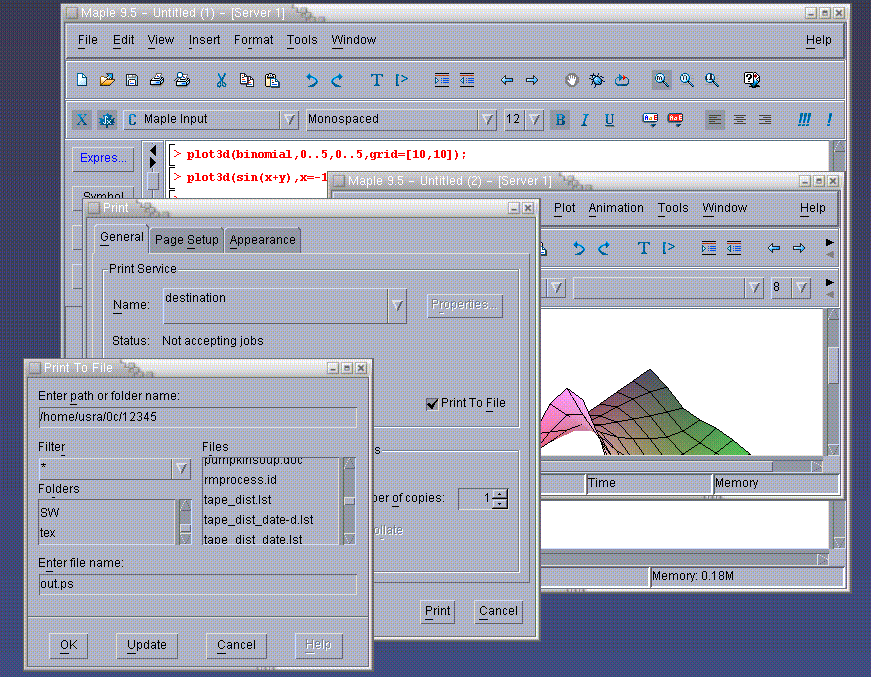The width and height of the screenshot is (871, 677).
Task: Open size 8 dropdown in Server 1 window two
Action: pos(801,288)
